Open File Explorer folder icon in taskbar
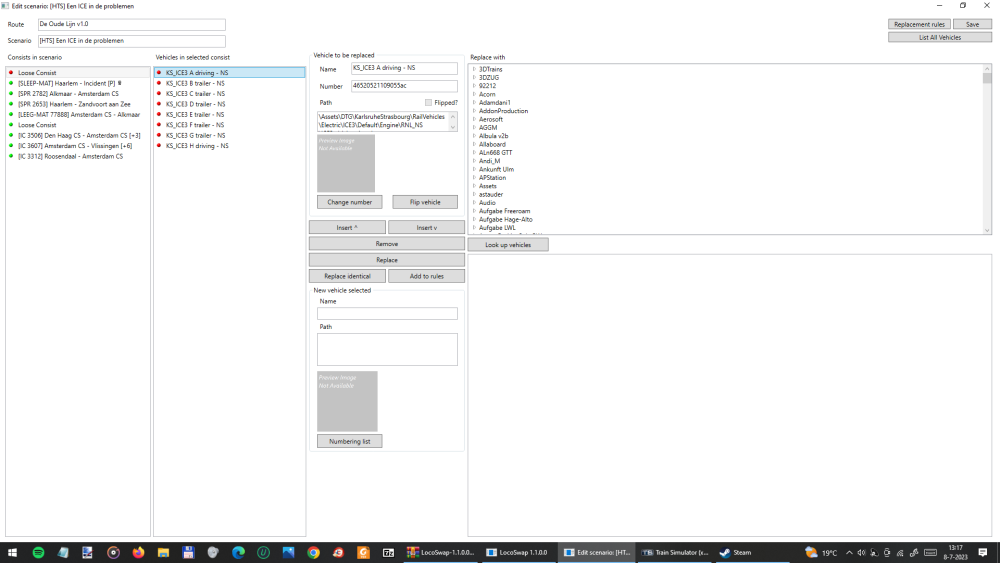 (163, 552)
